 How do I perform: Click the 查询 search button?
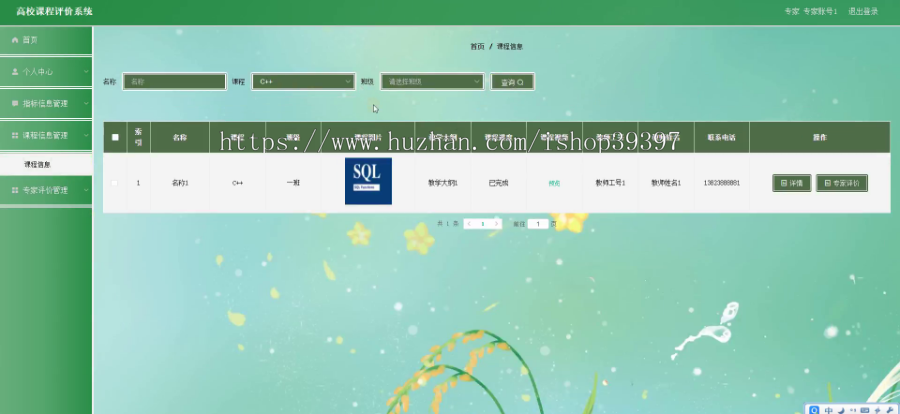click(x=512, y=82)
